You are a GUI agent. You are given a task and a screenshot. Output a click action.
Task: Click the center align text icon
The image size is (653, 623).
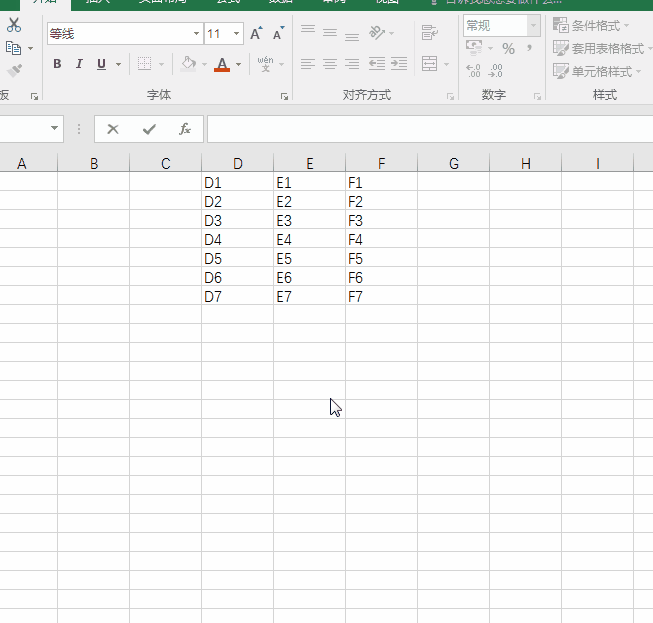tap(329, 64)
